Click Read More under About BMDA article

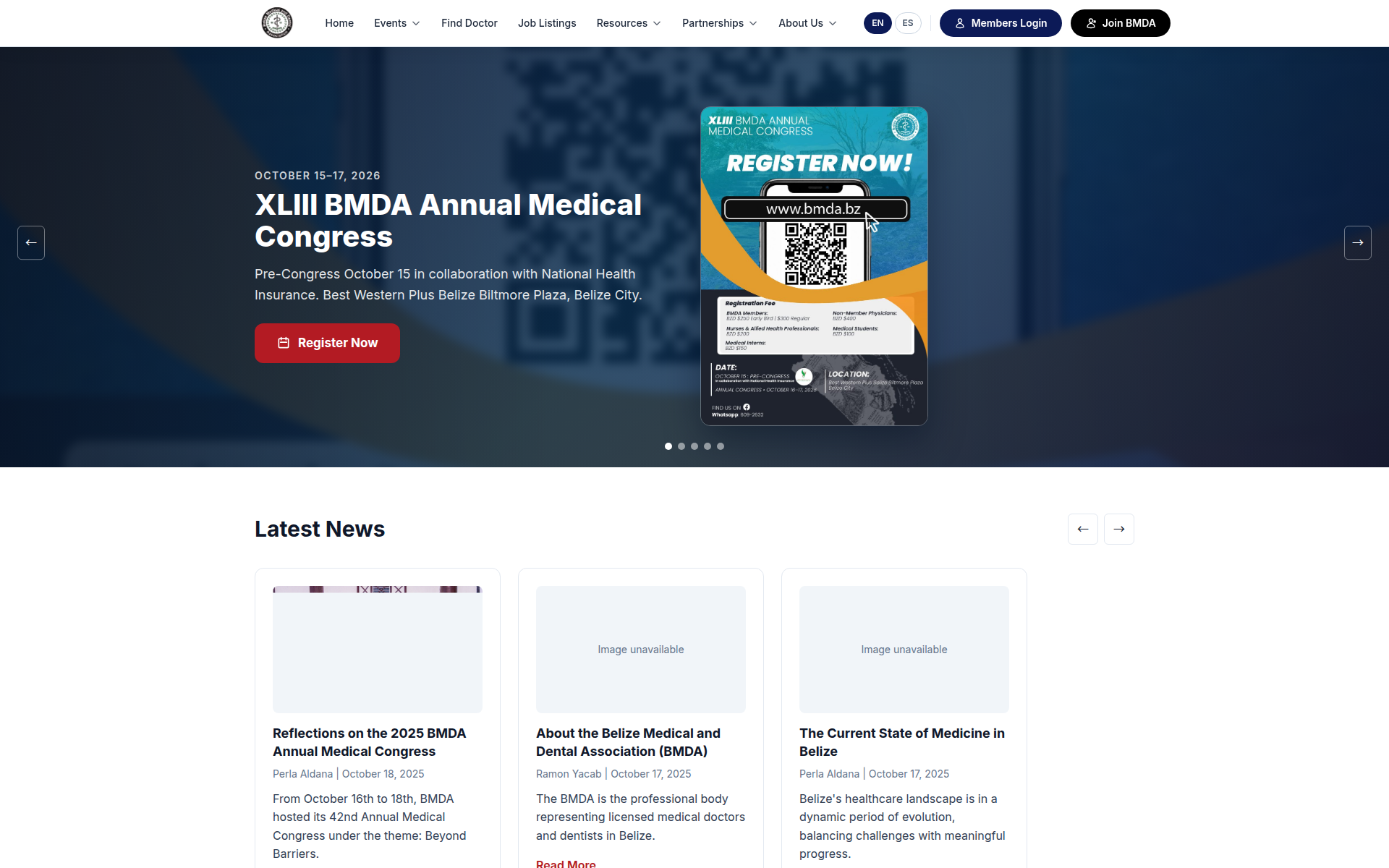[x=566, y=863]
